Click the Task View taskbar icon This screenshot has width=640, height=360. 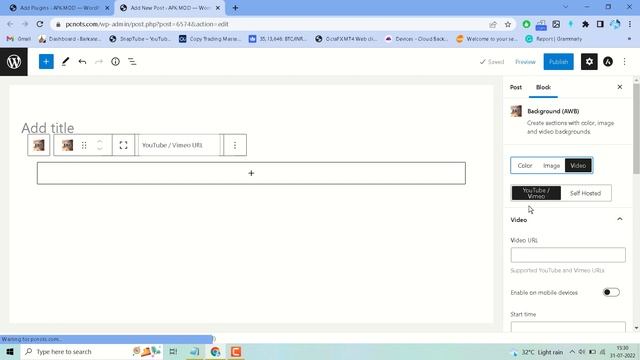click(x=173, y=351)
